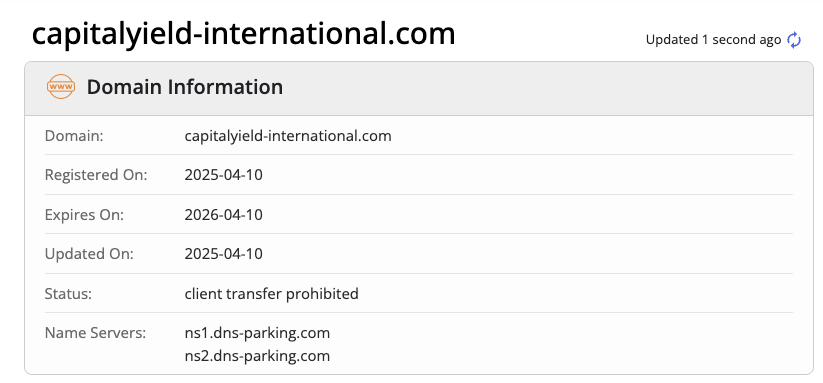Screen dimensions: 823x383
Task: Click the Name Servers: label
Action: (95, 333)
